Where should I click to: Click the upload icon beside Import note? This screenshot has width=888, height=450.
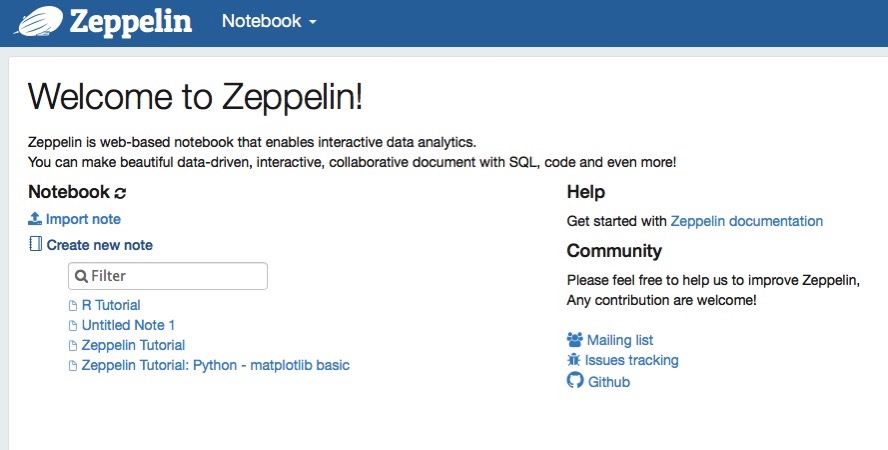point(35,219)
